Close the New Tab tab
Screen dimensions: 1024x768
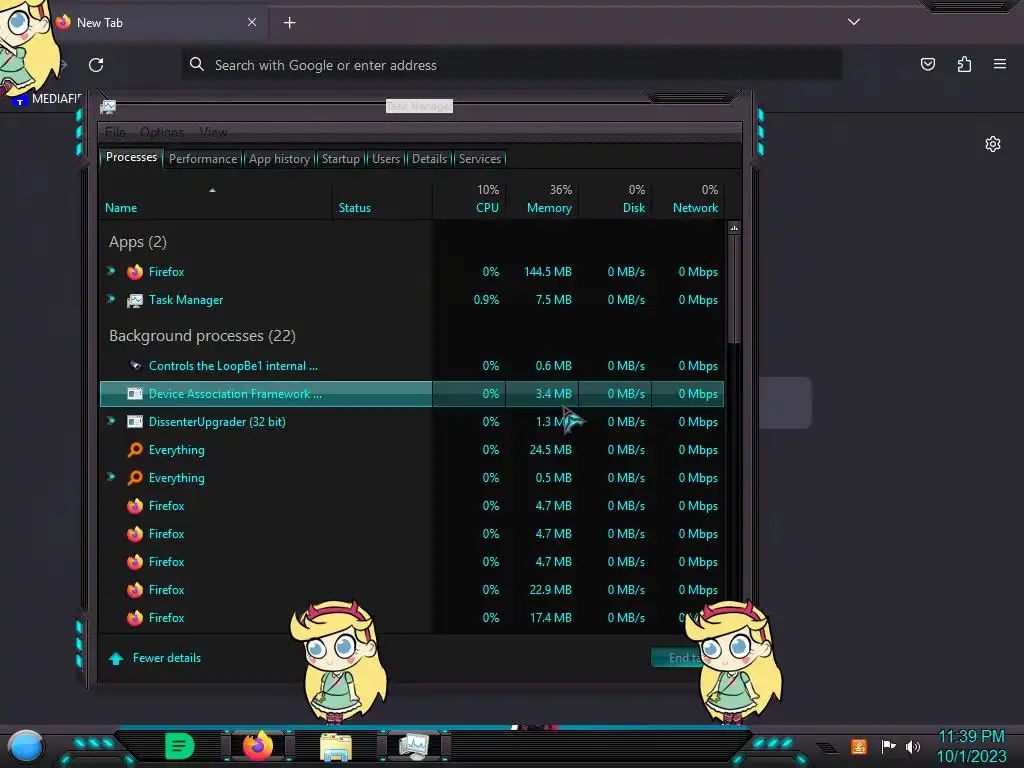251,22
